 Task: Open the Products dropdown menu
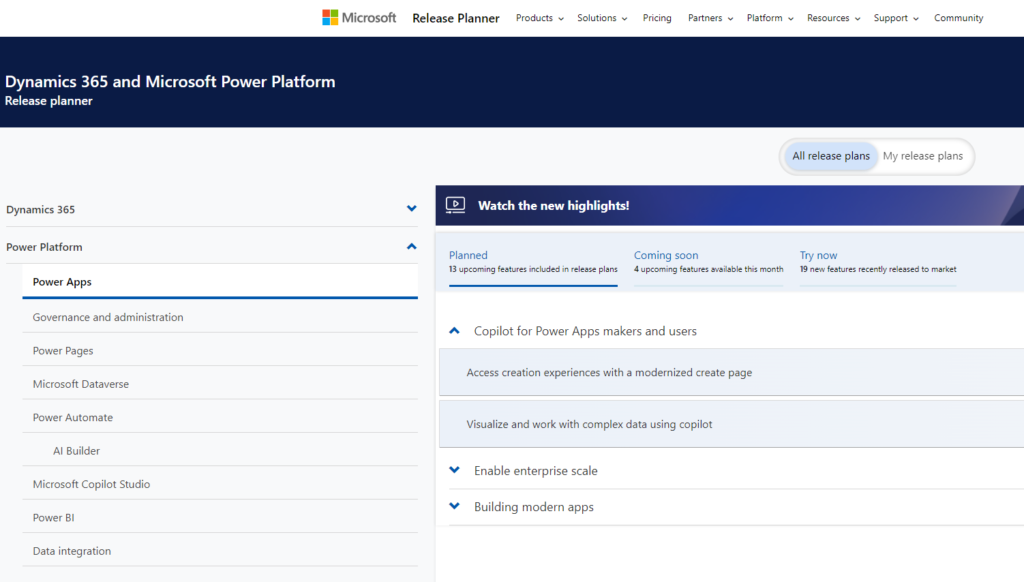539,18
